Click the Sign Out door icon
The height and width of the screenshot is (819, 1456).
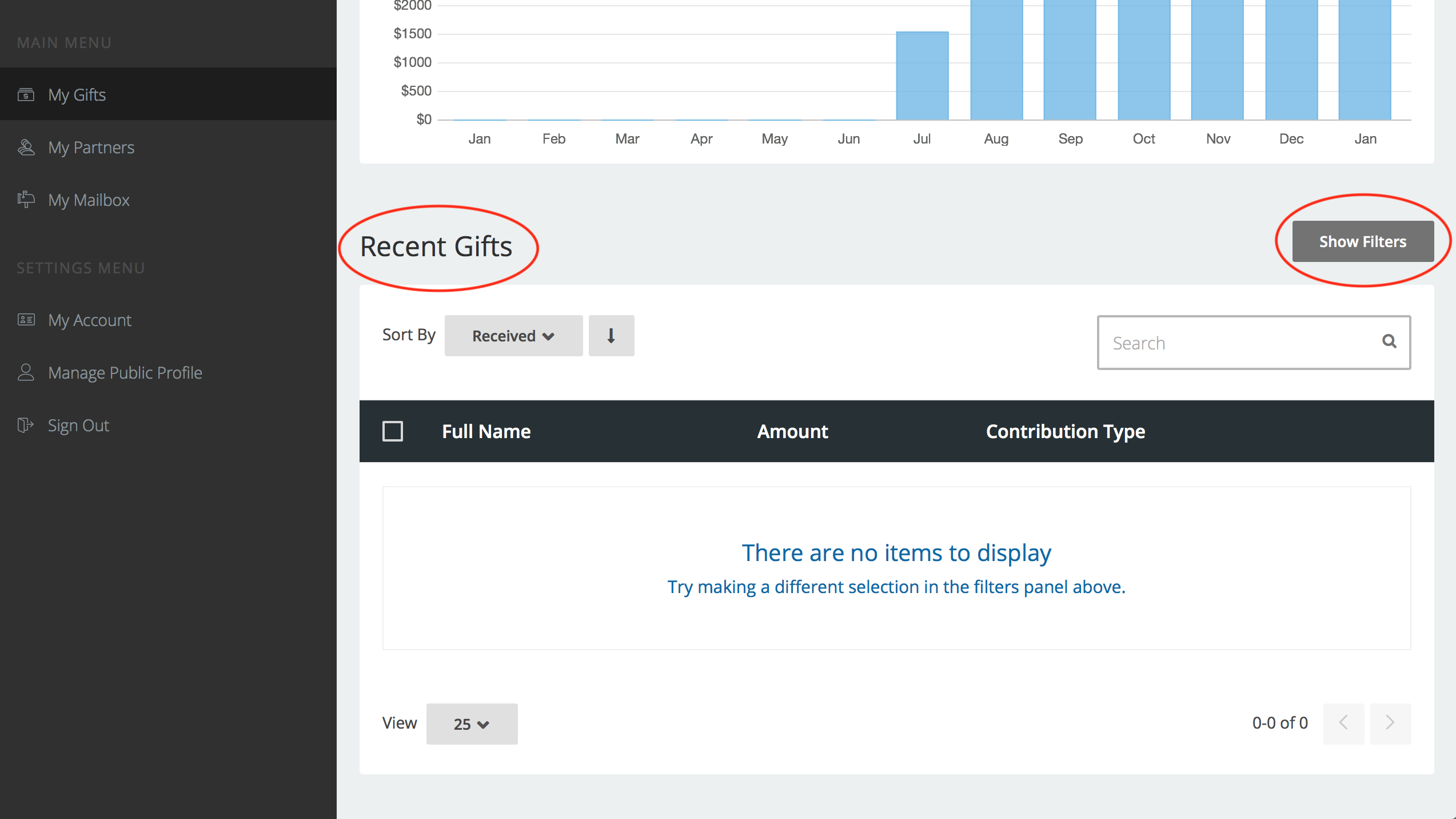tap(26, 425)
